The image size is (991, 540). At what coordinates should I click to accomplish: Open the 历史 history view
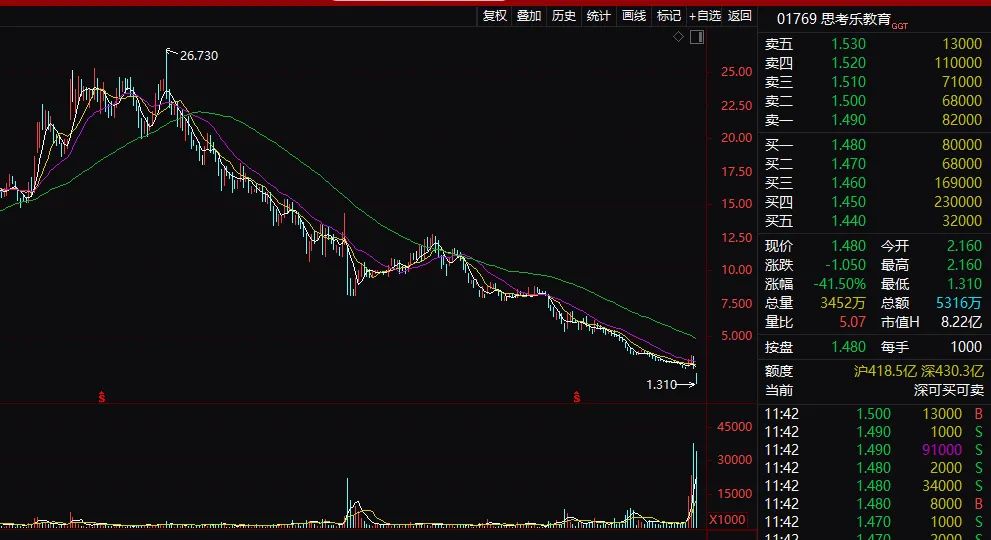[x=564, y=16]
